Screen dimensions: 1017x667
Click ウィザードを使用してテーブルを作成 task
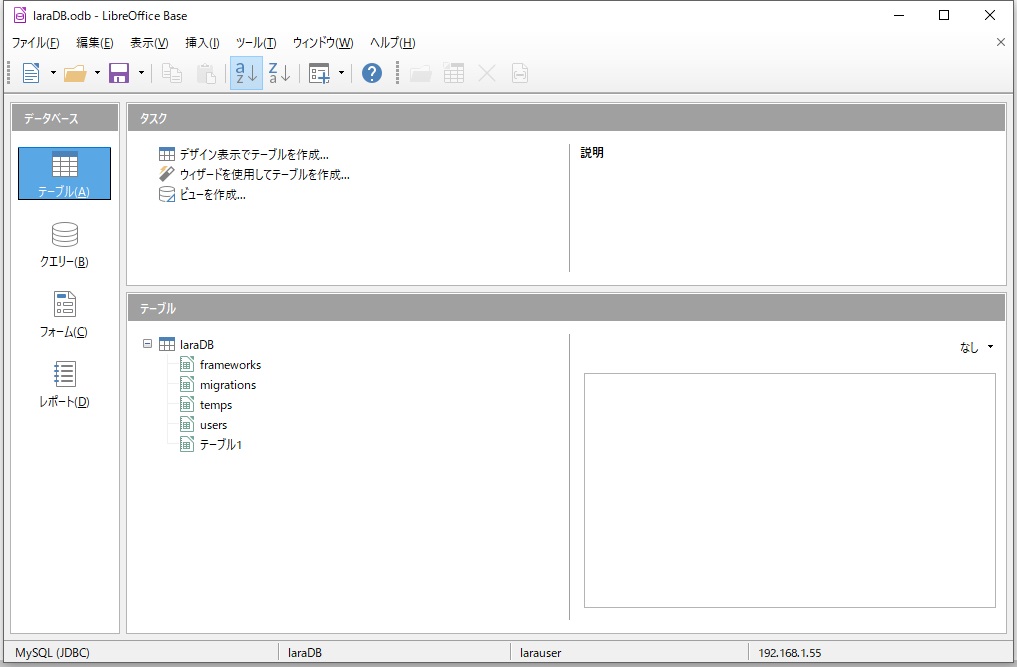tap(264, 174)
